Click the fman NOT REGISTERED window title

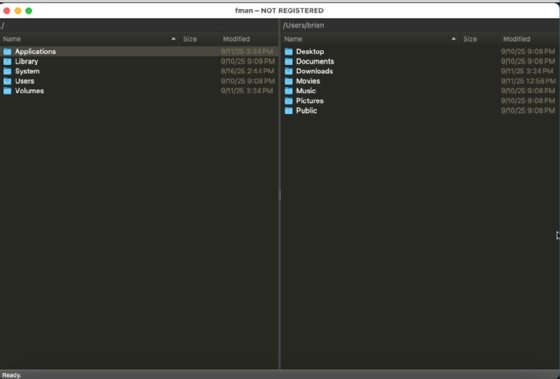click(279, 11)
